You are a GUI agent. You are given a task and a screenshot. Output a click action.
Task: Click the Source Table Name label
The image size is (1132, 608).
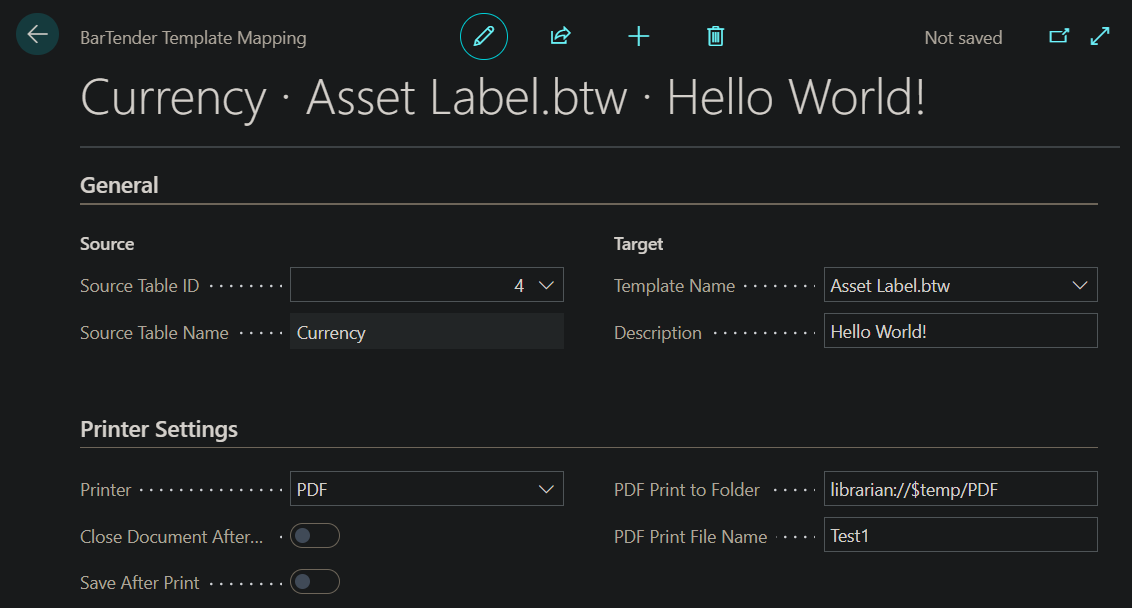click(x=154, y=333)
